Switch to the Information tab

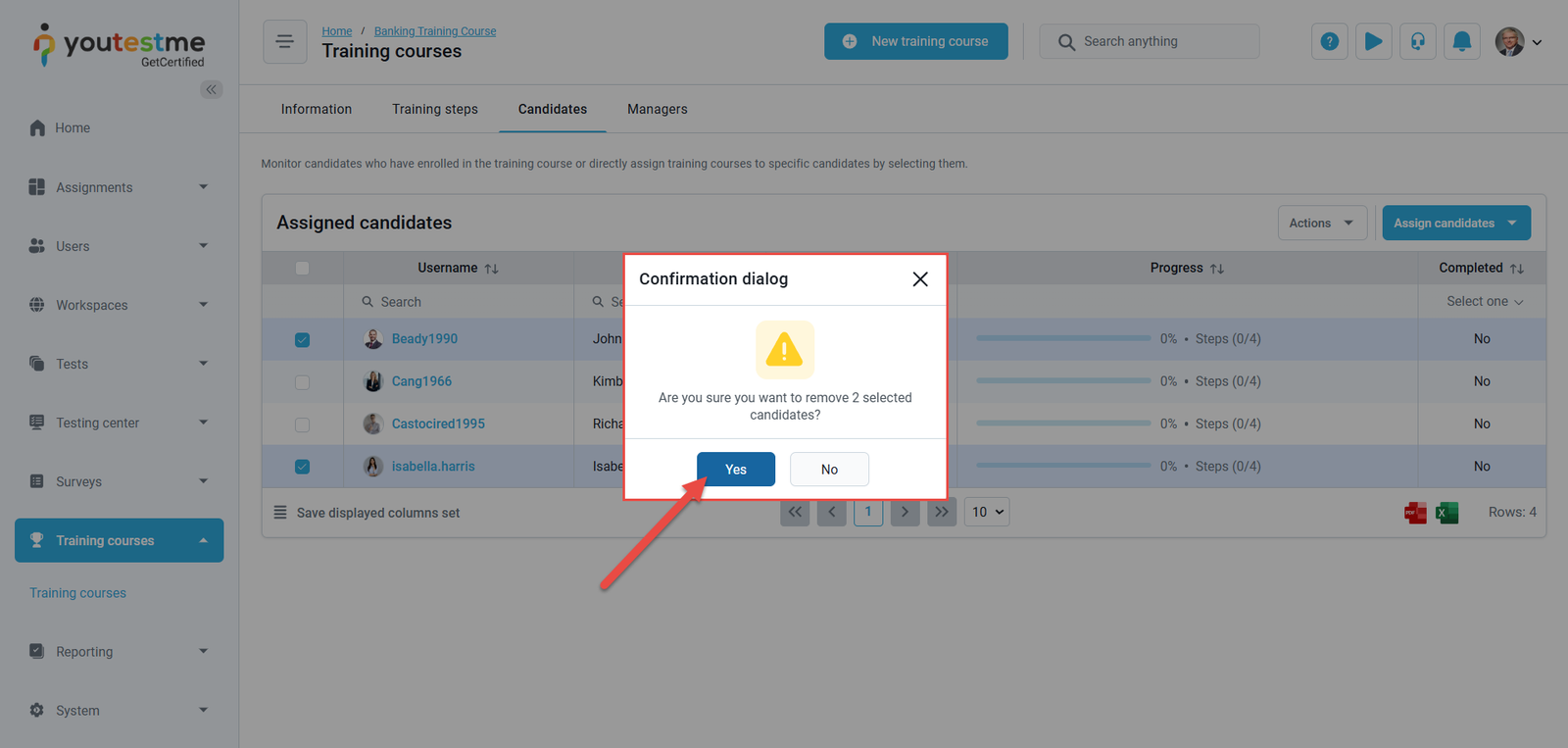coord(317,109)
